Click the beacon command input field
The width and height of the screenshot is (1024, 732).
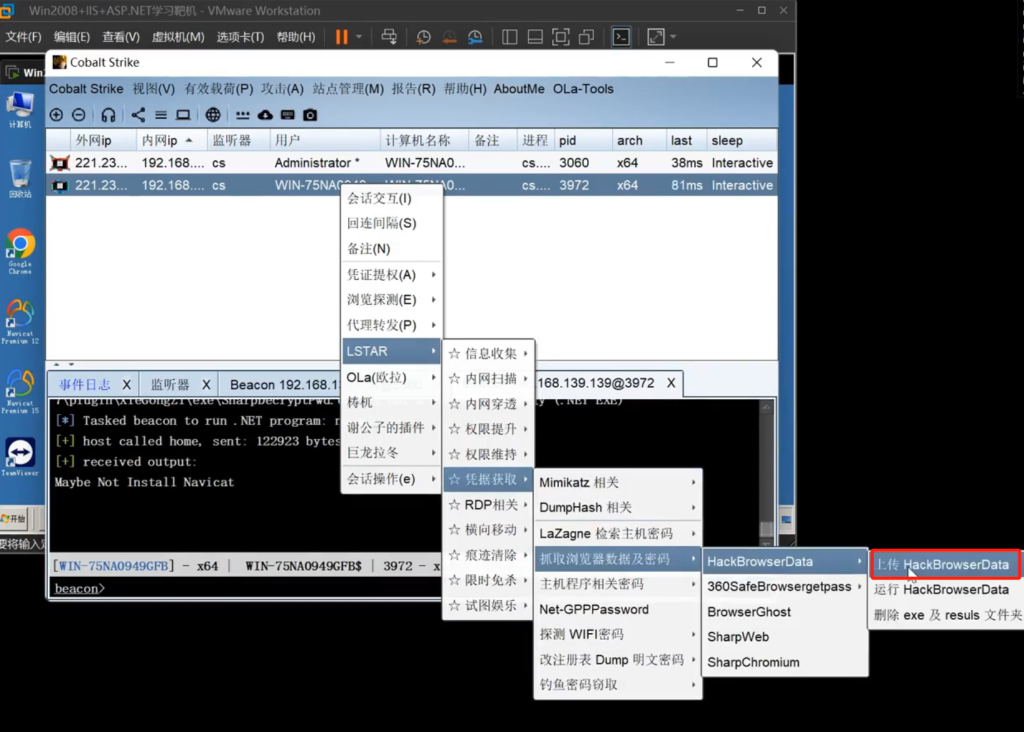tap(274, 588)
